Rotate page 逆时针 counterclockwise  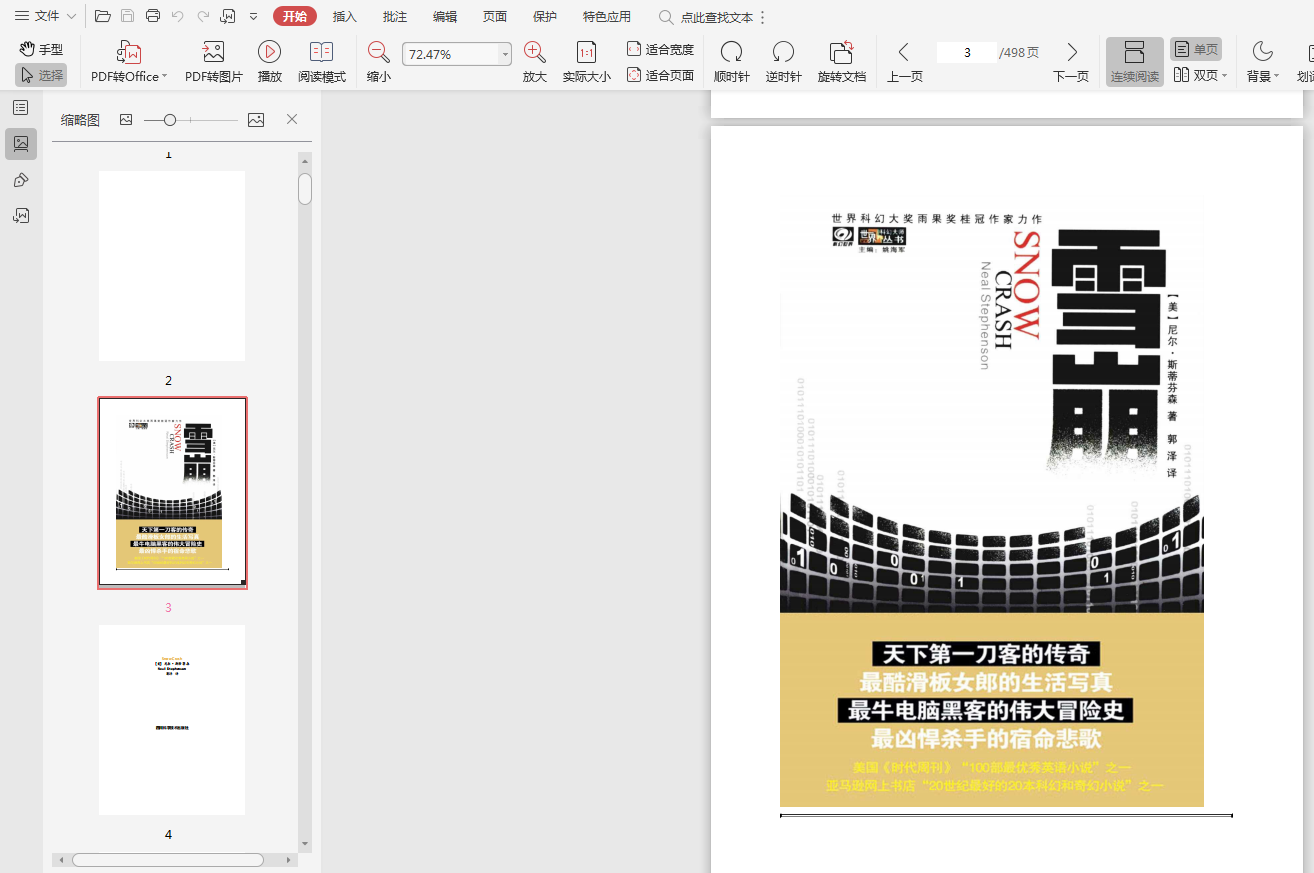[784, 61]
